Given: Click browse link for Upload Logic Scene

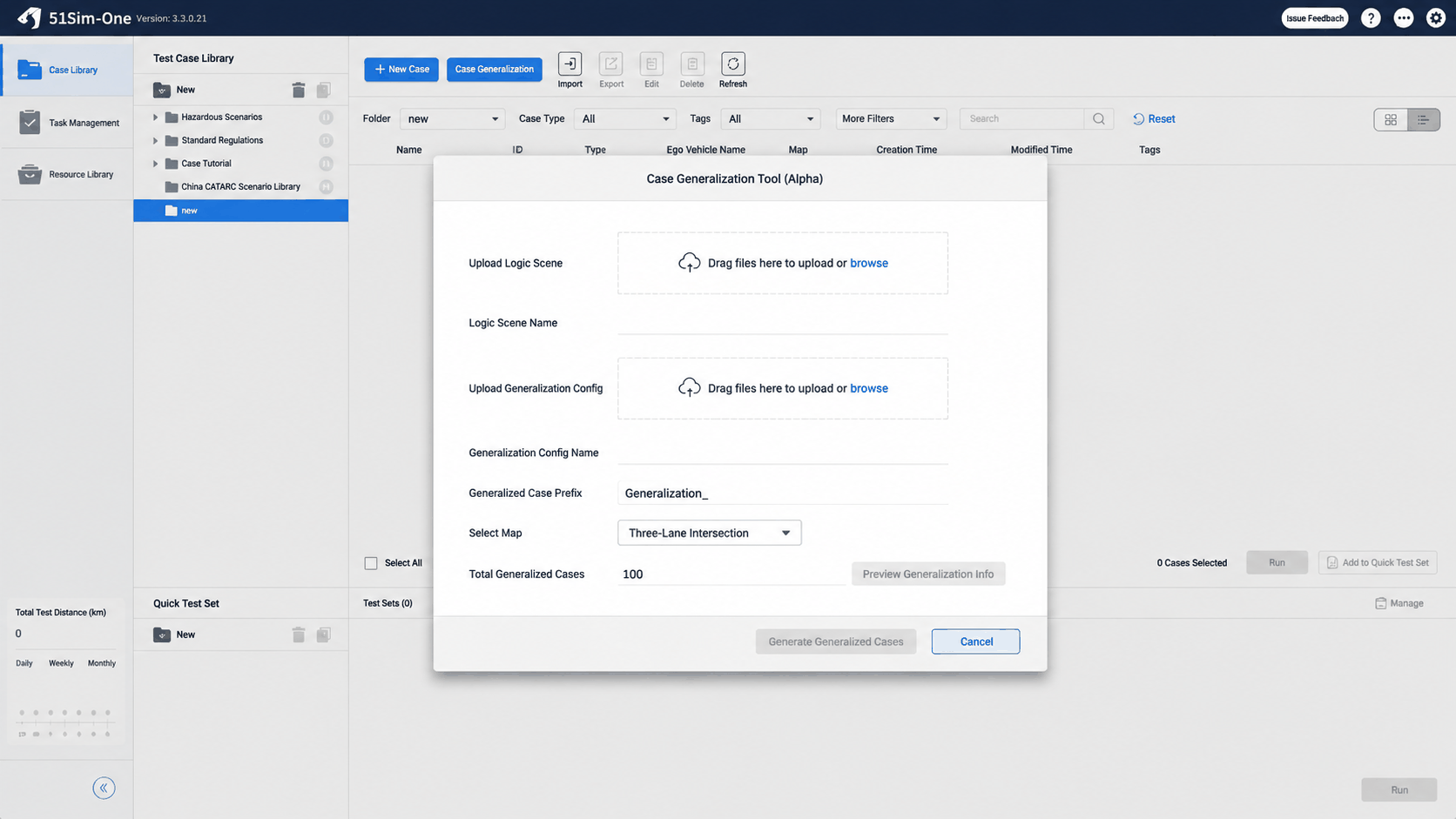Looking at the screenshot, I should [869, 263].
